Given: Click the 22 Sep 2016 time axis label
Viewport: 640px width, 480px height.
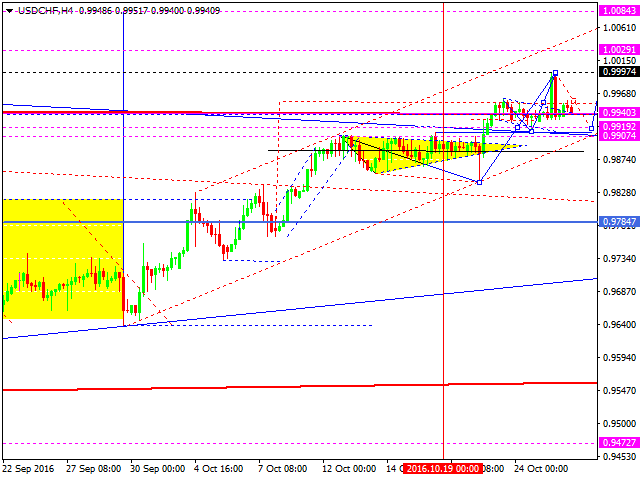Looking at the screenshot, I should 29,469.
